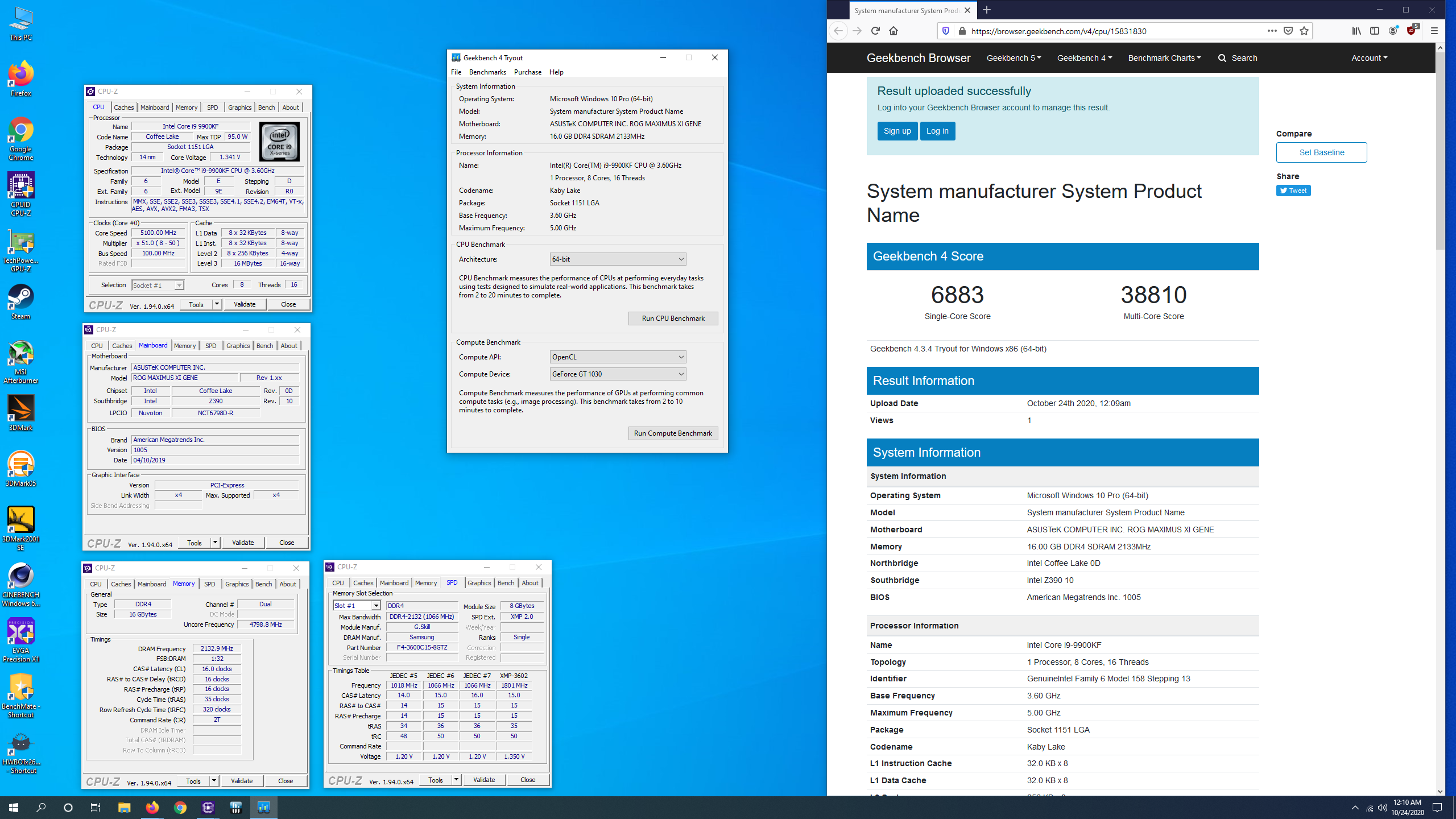Open the Firefox hamburger menu

click(x=1434, y=31)
